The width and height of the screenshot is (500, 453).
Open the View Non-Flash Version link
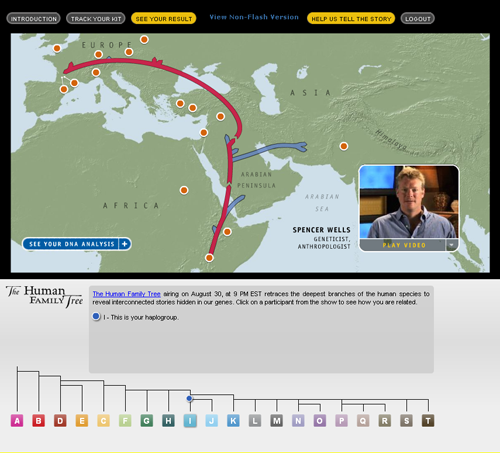click(254, 17)
